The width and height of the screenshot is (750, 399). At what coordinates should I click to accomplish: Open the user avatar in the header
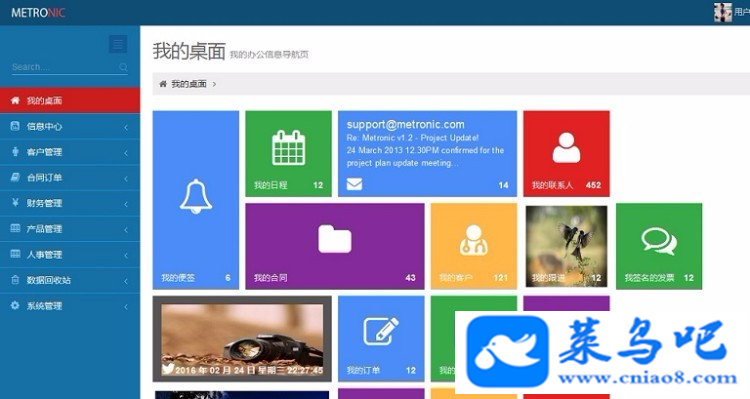tap(723, 12)
